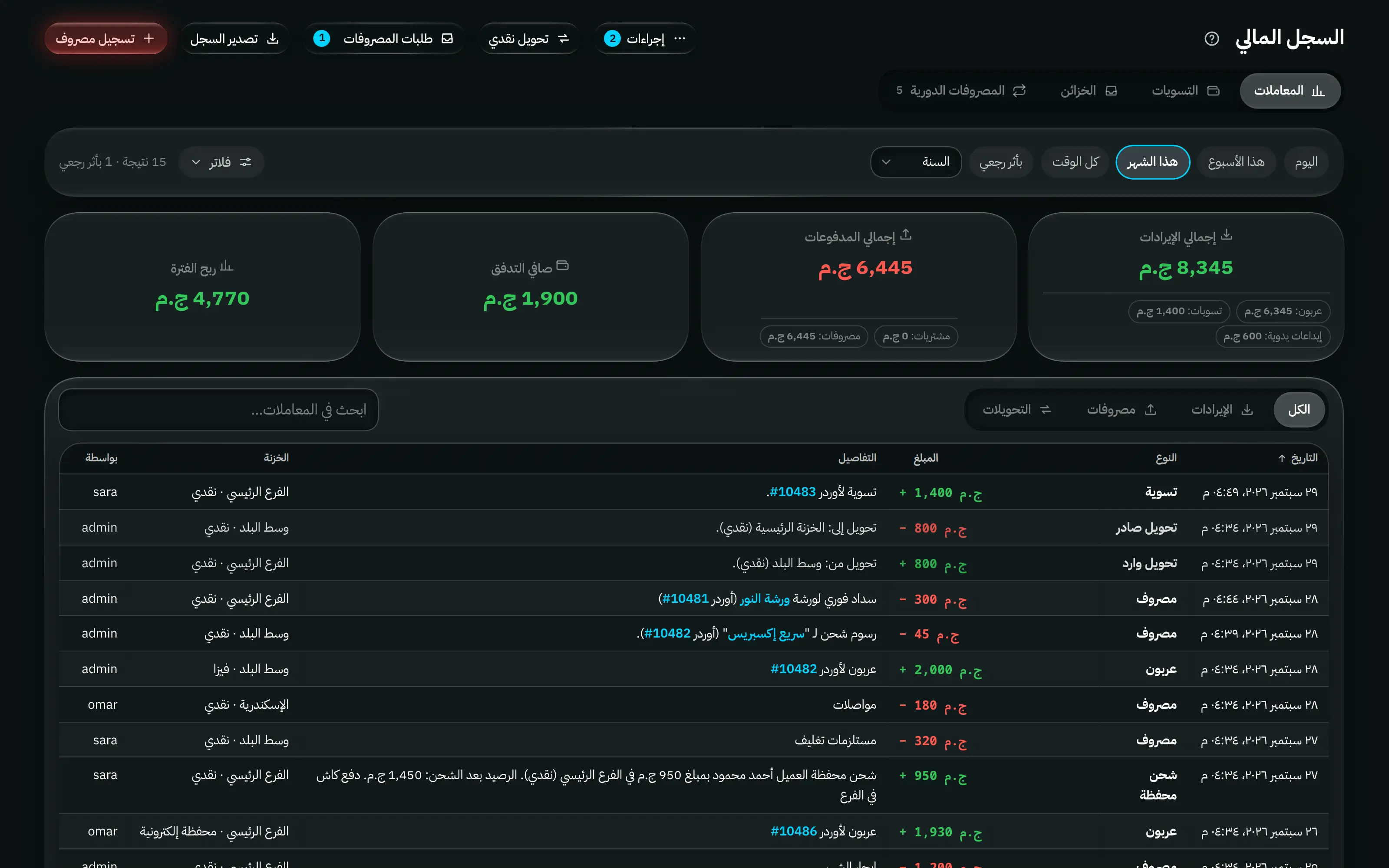Select the هذا الأسبوع period filter
This screenshot has width=1389, height=868.
pyautogui.click(x=1236, y=162)
